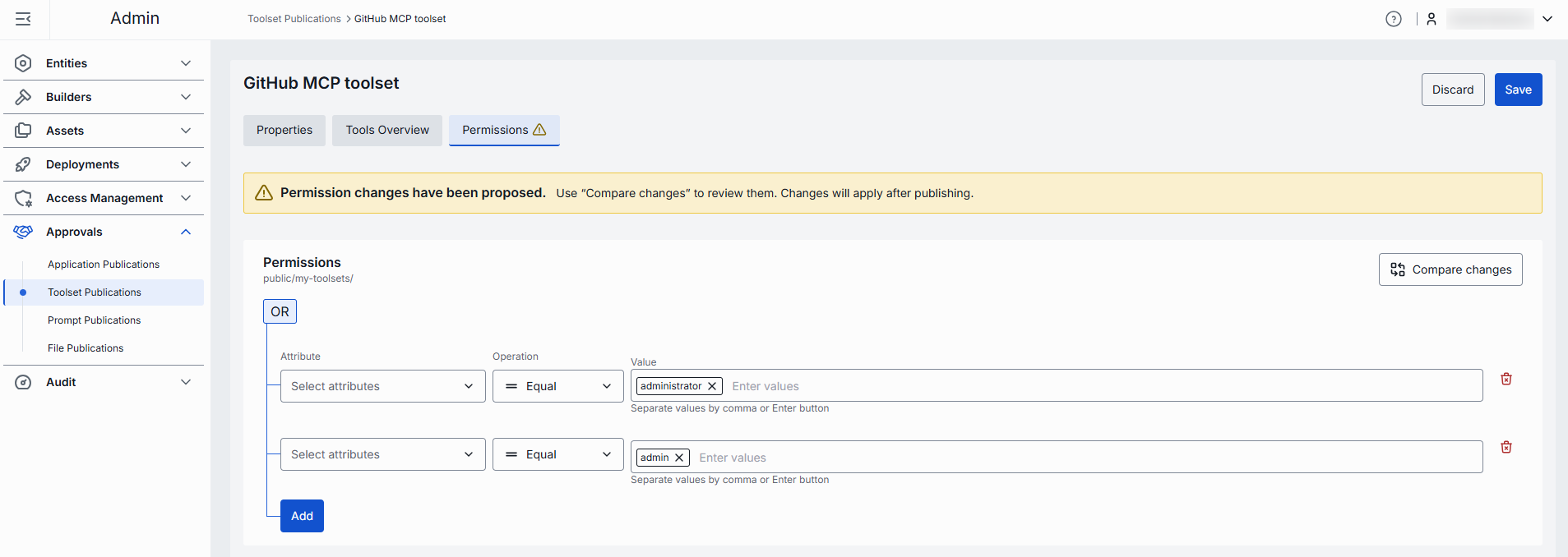The height and width of the screenshot is (557, 1568).
Task: Open first Select attributes dropdown
Action: coord(382,386)
